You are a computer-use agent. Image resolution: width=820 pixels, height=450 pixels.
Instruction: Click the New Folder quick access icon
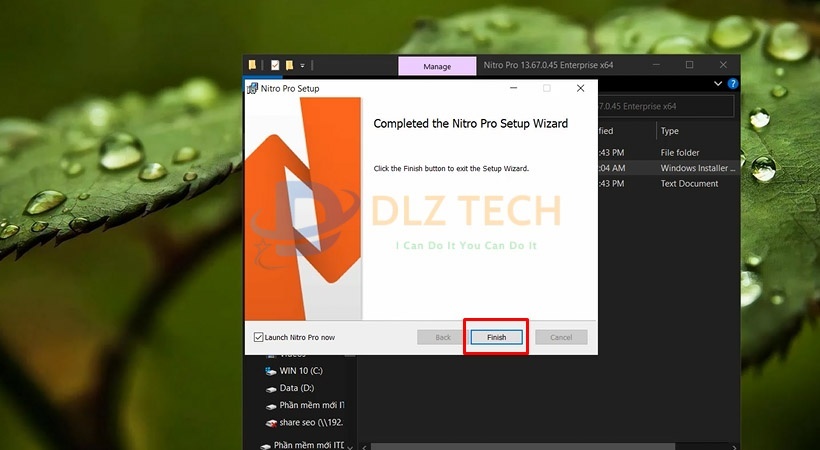click(x=289, y=65)
